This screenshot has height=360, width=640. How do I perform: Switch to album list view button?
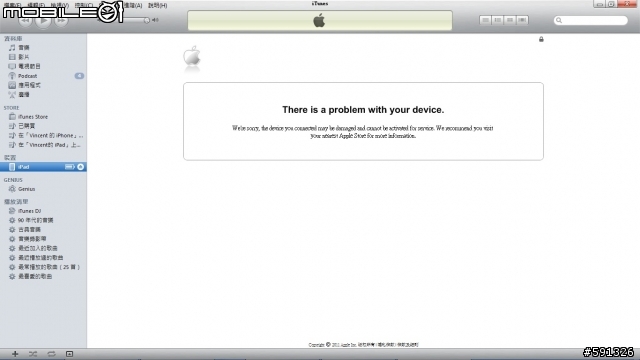(498, 20)
